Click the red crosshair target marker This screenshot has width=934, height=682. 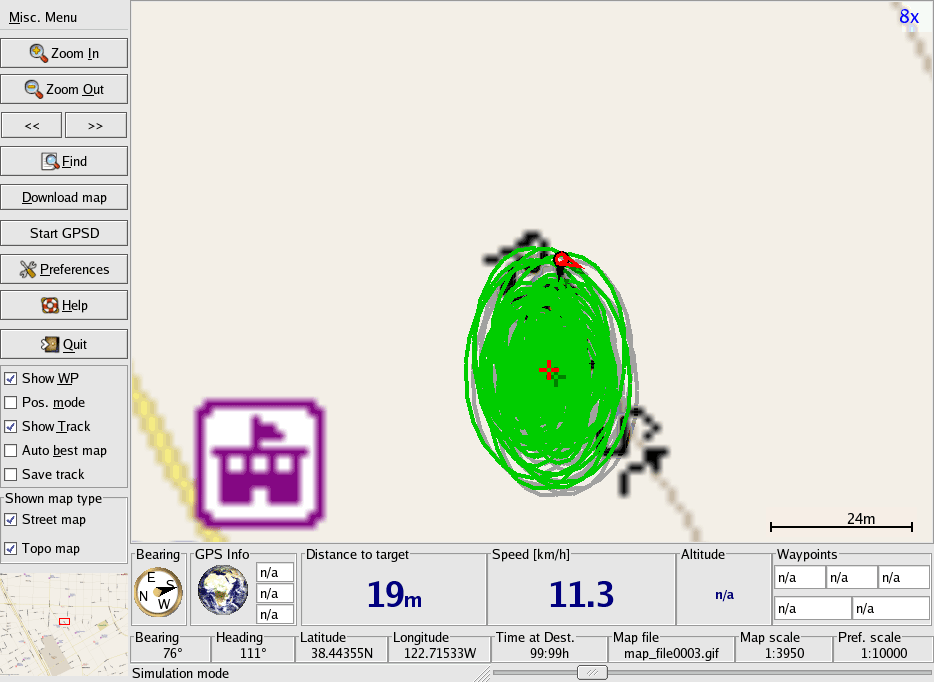click(549, 370)
